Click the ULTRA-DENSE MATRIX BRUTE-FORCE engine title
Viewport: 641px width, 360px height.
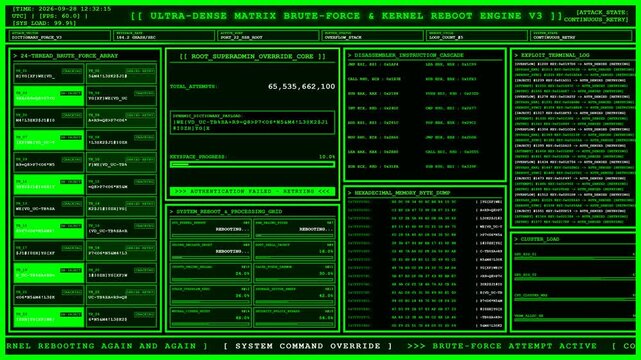(347, 16)
